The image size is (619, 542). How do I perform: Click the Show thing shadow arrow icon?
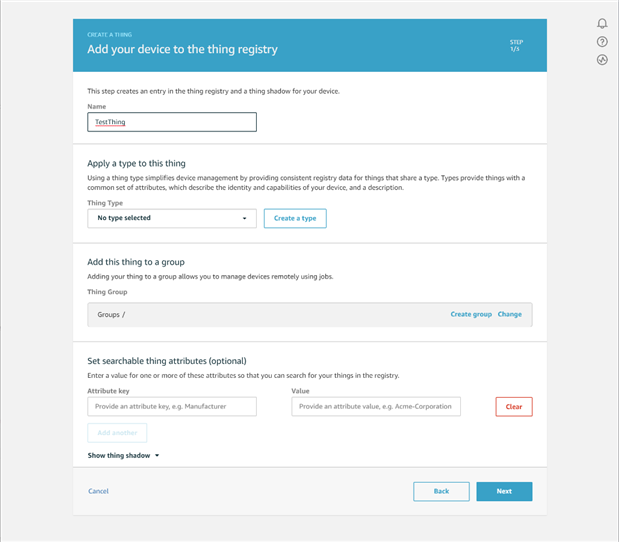pos(157,455)
